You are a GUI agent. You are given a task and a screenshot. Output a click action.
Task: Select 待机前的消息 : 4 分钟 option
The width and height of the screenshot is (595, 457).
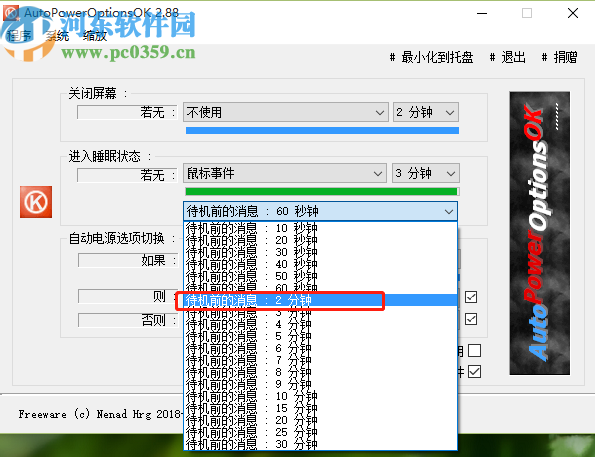(x=321, y=324)
